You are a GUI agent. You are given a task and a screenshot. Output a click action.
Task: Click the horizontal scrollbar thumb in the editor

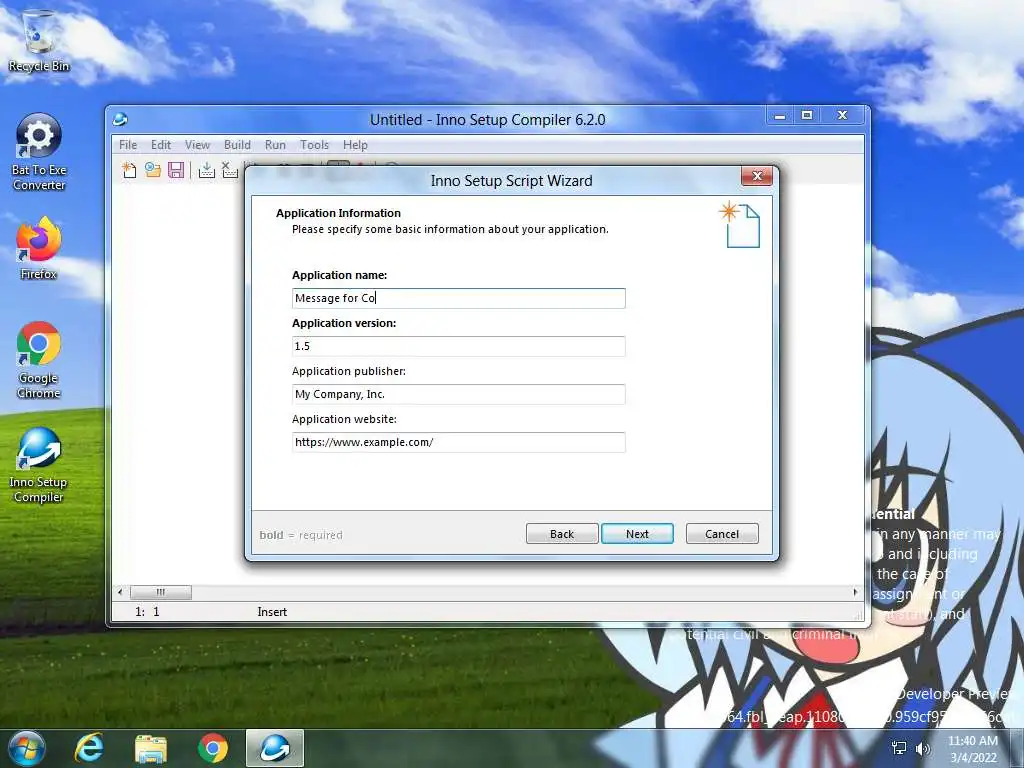click(161, 592)
